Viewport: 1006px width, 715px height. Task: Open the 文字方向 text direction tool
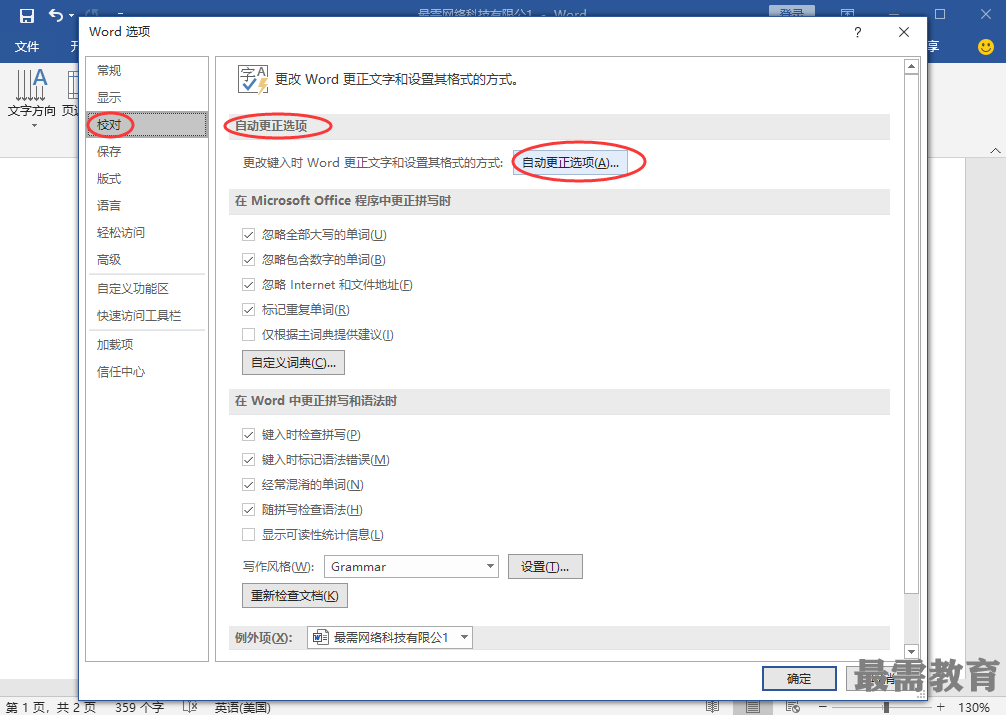pos(31,93)
